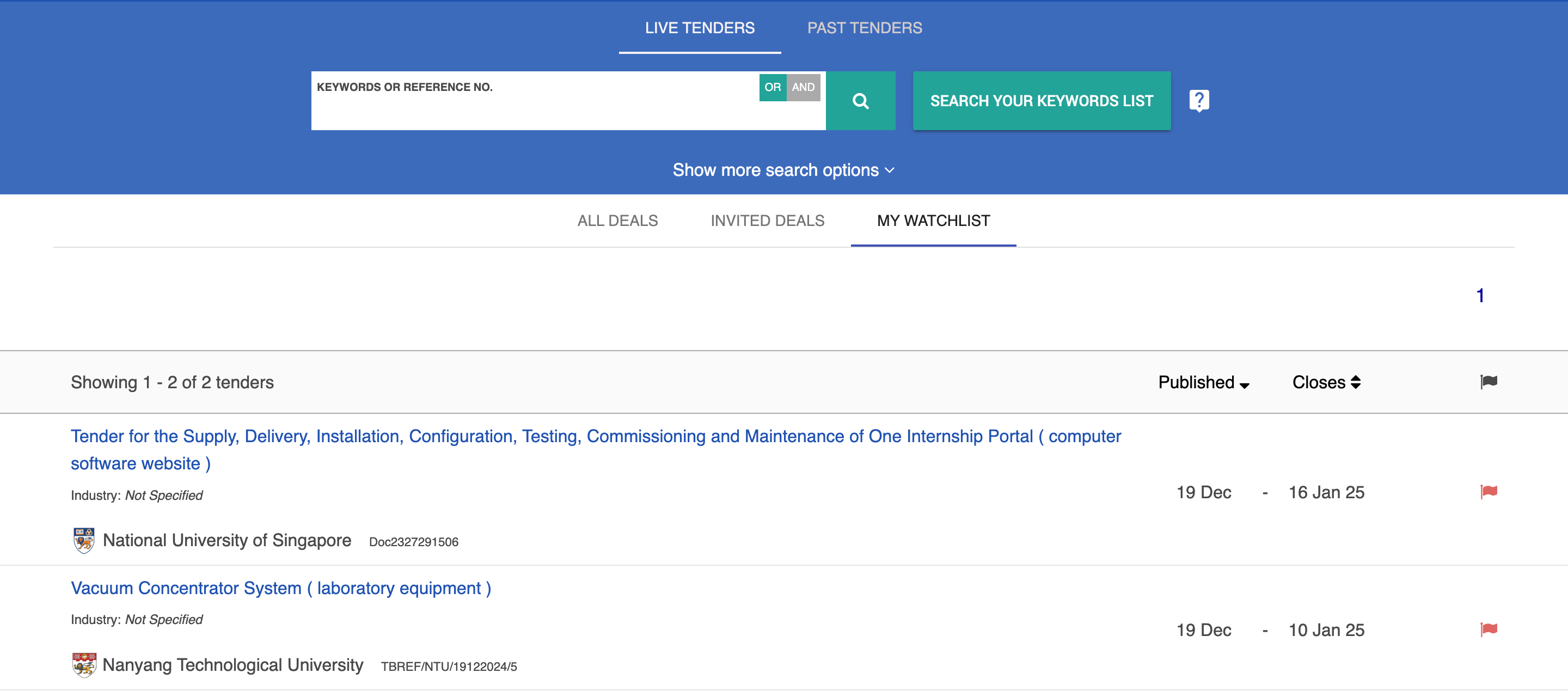
Task: Sort tenders by Published date
Action: tap(1203, 382)
